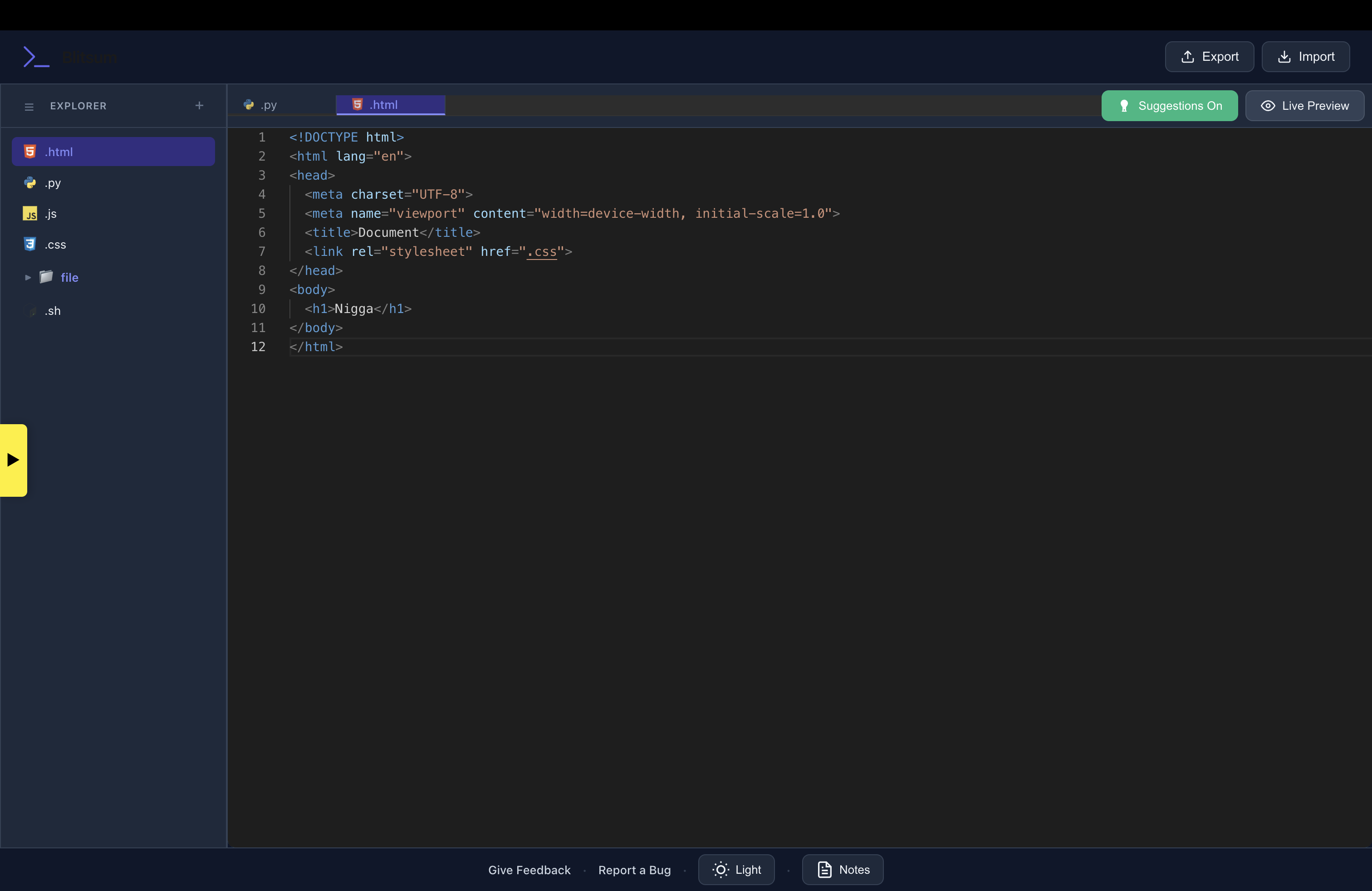Toggle Suggestions On button off
1372x891 pixels.
pyautogui.click(x=1169, y=106)
